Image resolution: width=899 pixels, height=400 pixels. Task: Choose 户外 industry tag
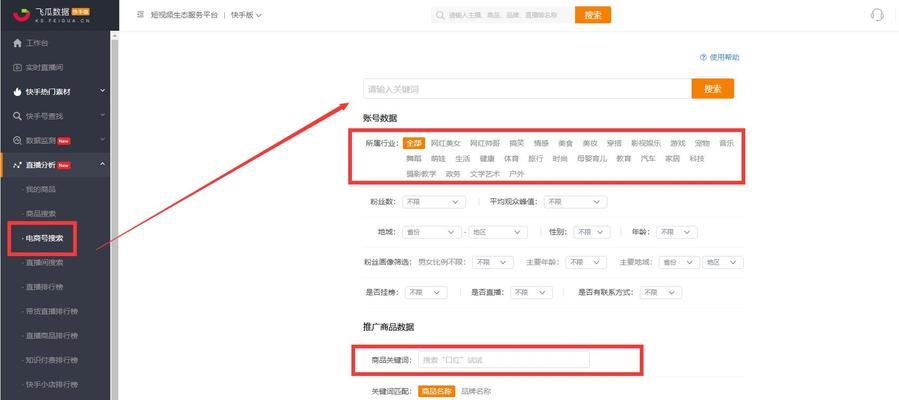point(517,174)
